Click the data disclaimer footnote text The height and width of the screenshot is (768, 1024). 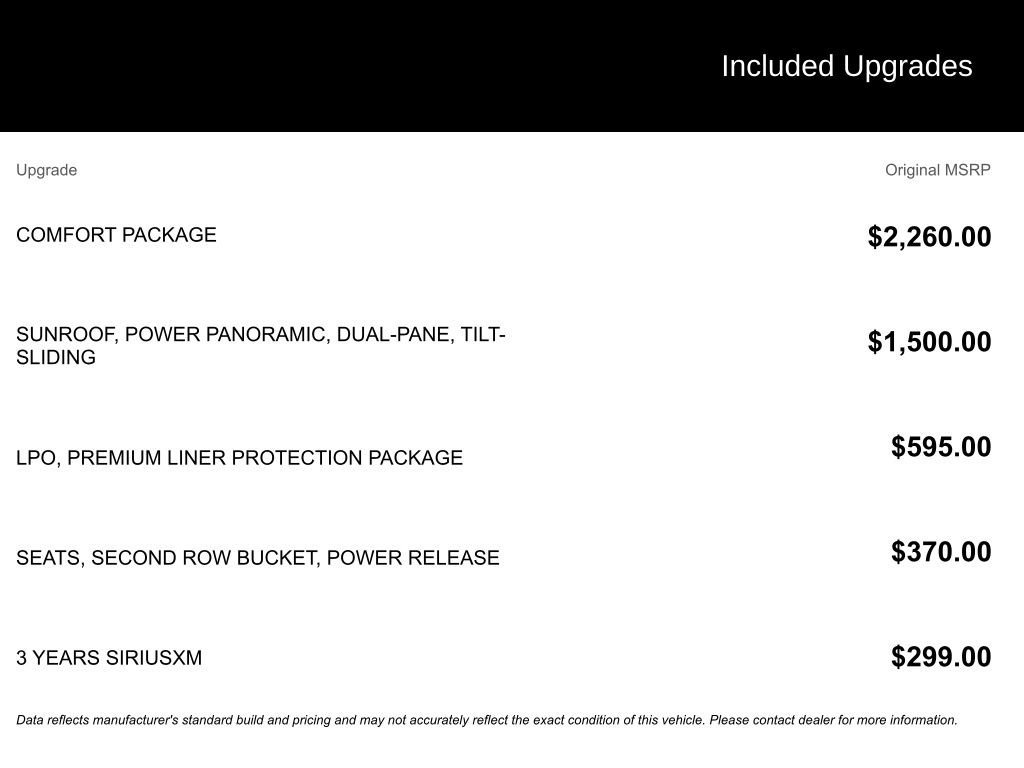pyautogui.click(x=487, y=720)
